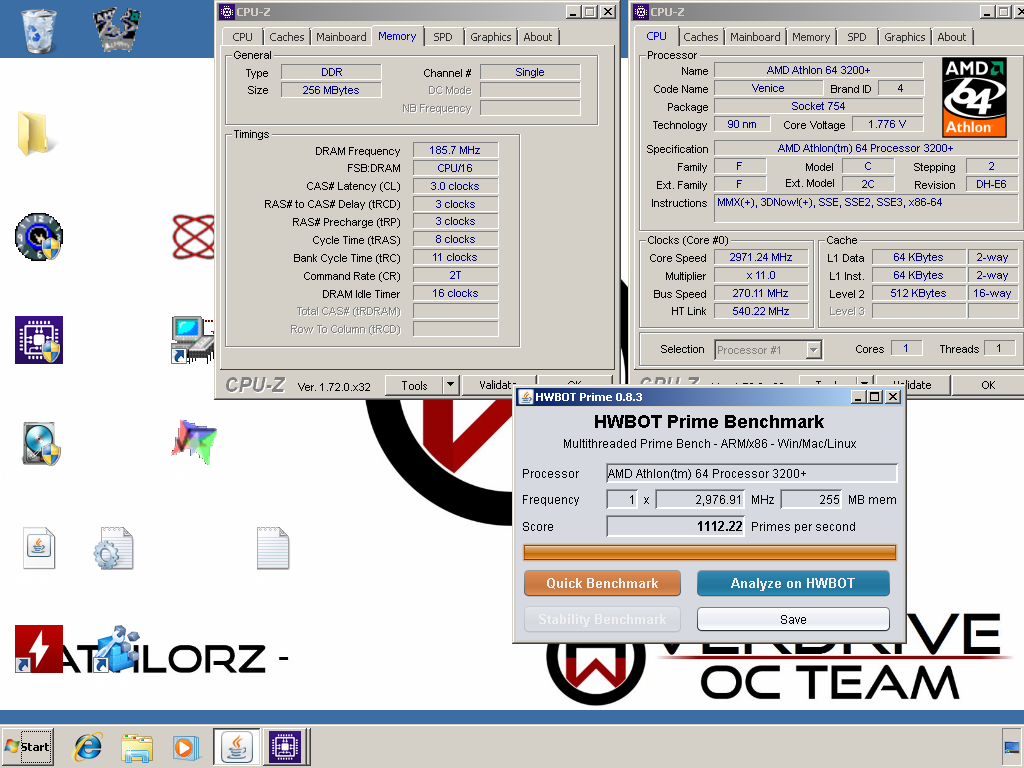1024x768 pixels.
Task: Open Graphics tab in left CPU-Z window
Action: tap(490, 37)
